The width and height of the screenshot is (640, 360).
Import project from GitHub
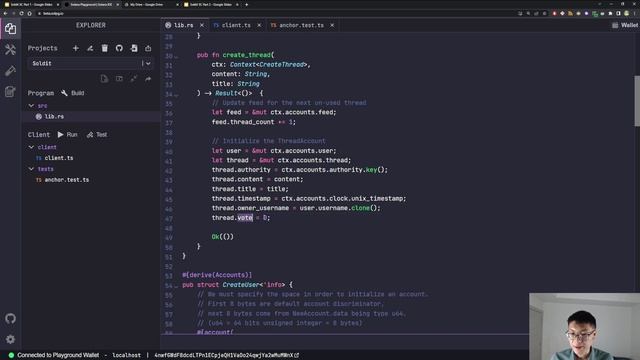coord(119,48)
